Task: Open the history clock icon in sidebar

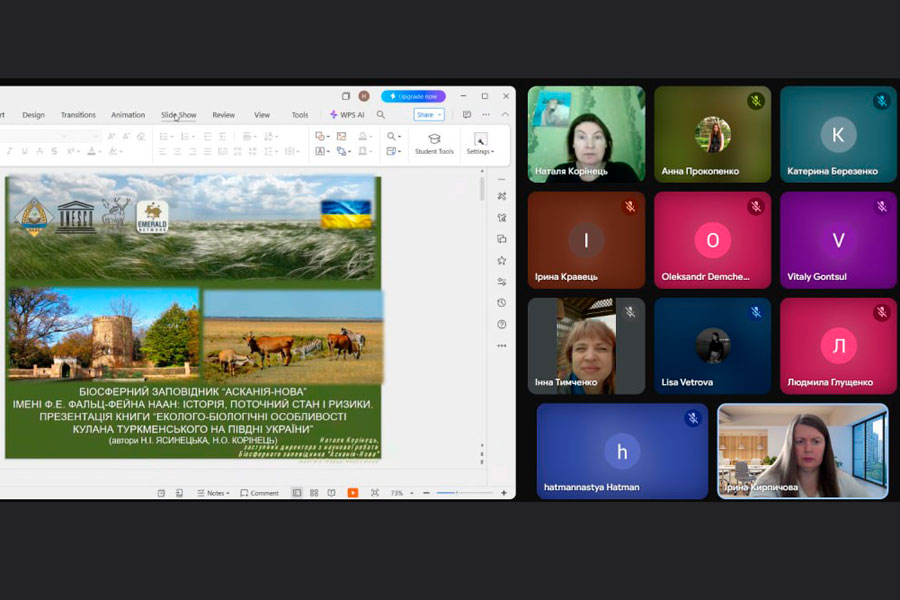Action: click(501, 303)
